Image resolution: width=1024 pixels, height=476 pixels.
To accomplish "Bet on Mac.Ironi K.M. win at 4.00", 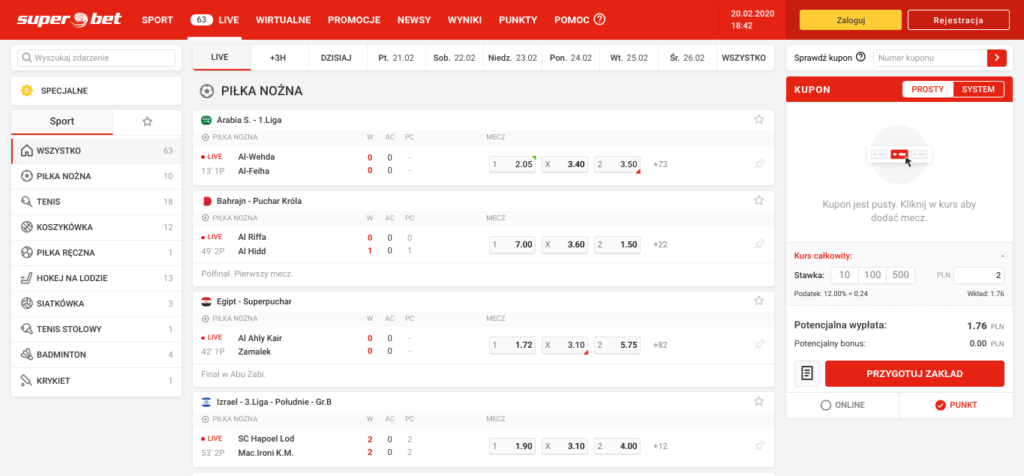I will (617, 446).
